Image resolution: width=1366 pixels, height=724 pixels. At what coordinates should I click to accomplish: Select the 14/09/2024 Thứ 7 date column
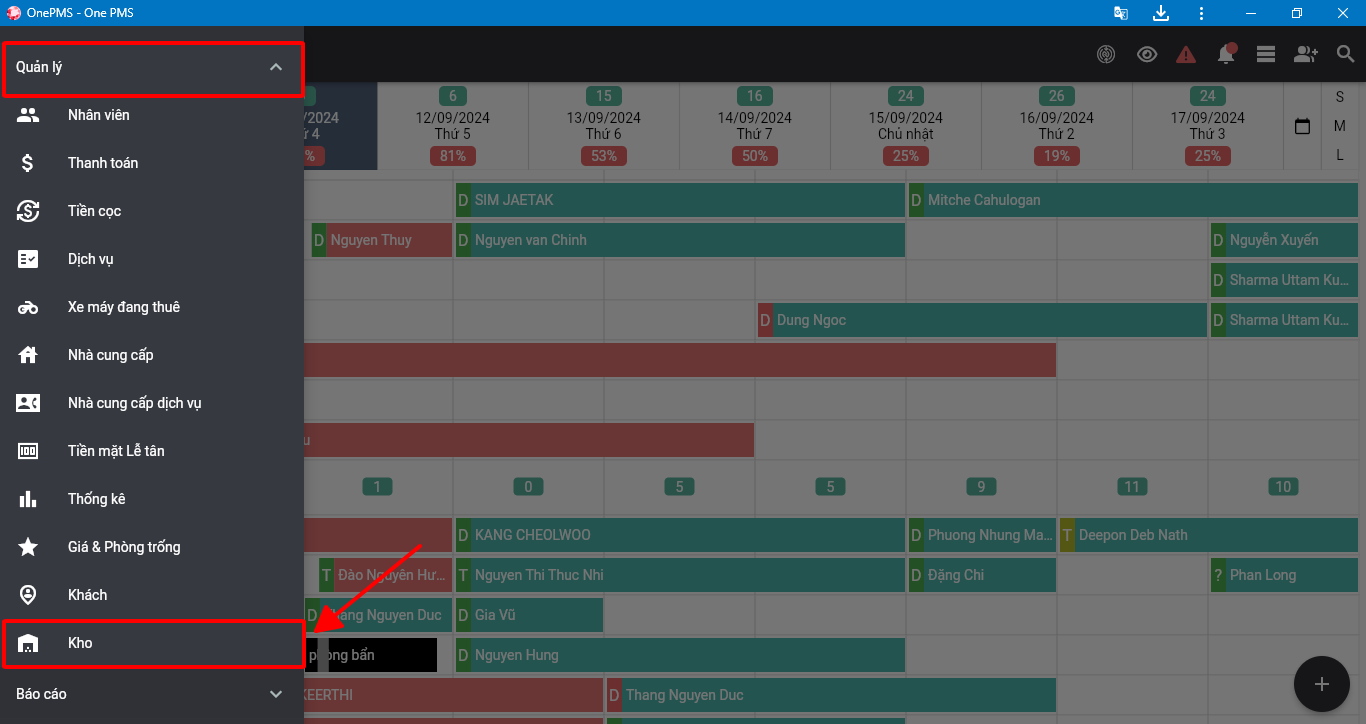pos(755,126)
